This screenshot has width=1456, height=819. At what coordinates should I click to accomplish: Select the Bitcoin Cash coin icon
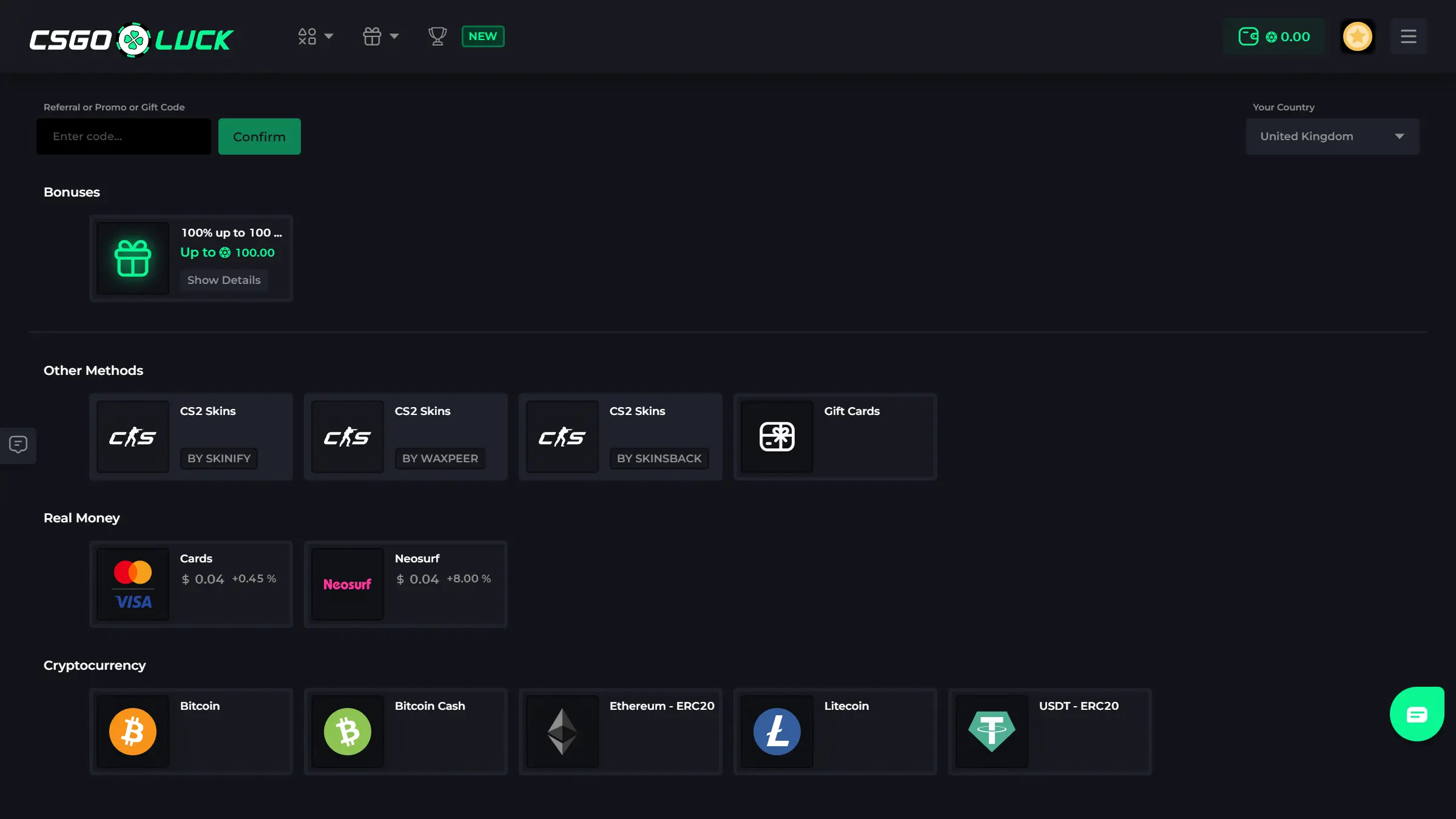tap(348, 732)
